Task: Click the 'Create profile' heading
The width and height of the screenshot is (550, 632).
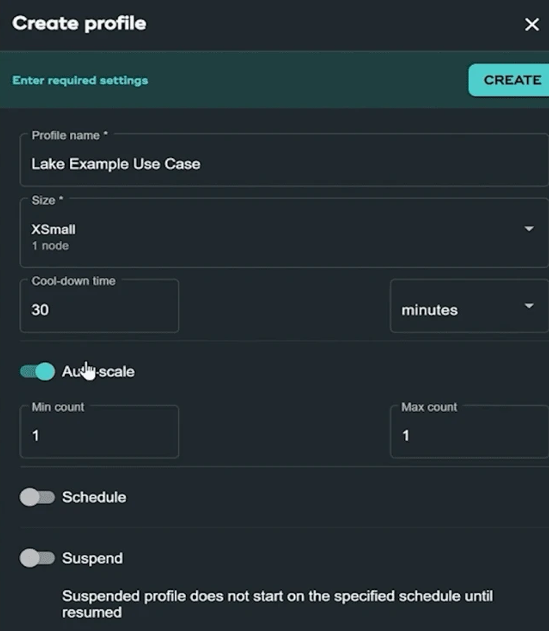Action: (x=79, y=23)
